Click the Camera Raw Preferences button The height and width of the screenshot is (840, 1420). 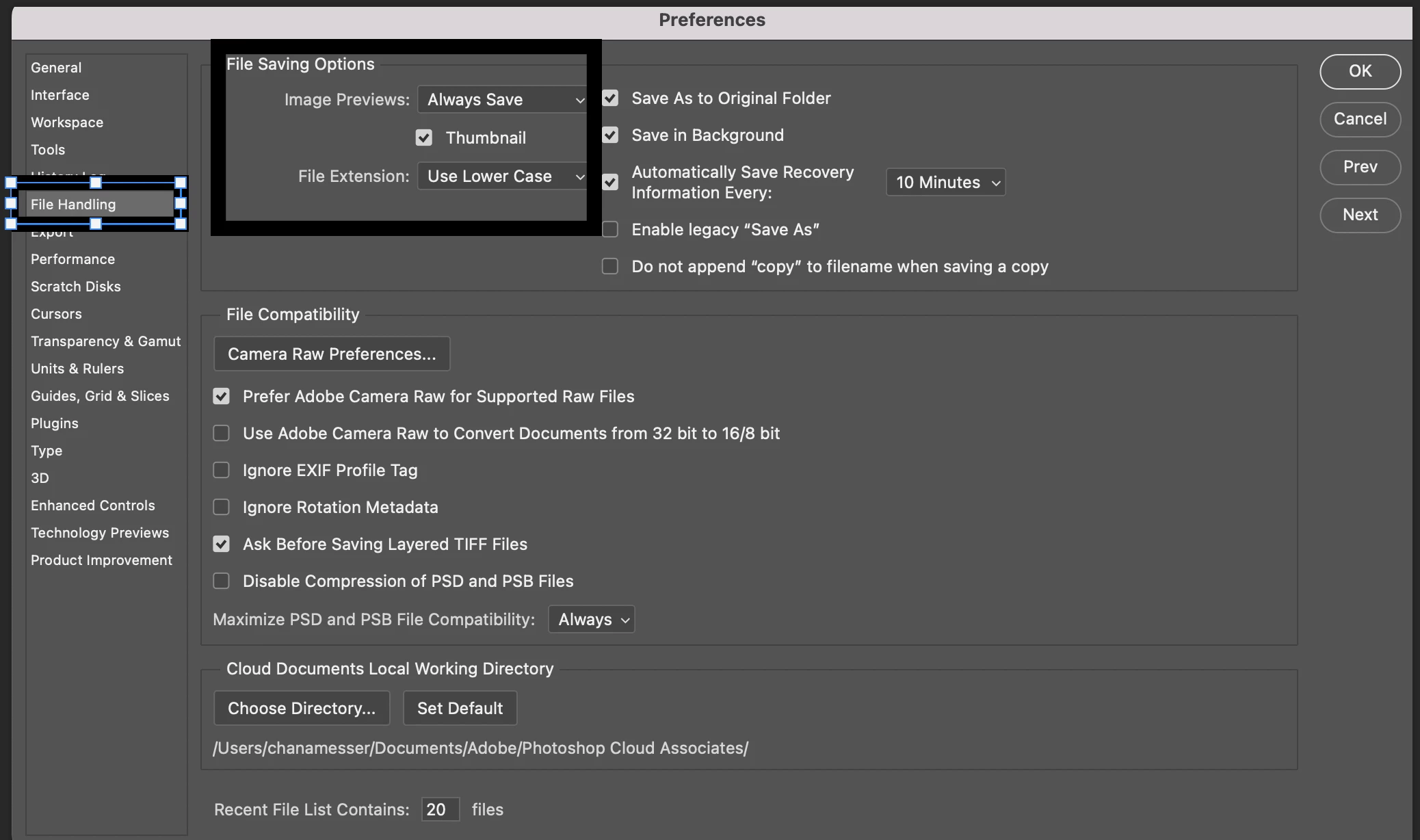click(332, 354)
